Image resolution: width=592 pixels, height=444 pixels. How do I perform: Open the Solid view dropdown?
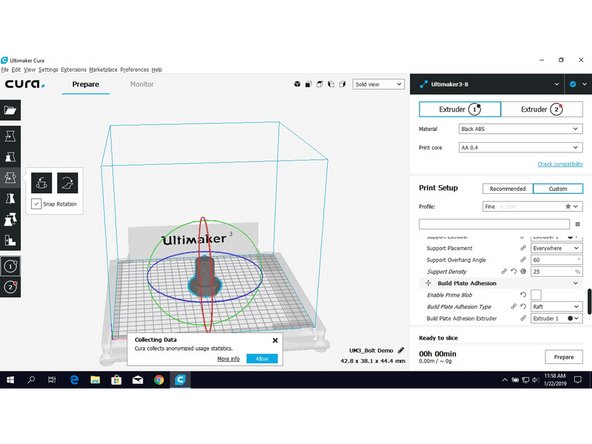378,84
